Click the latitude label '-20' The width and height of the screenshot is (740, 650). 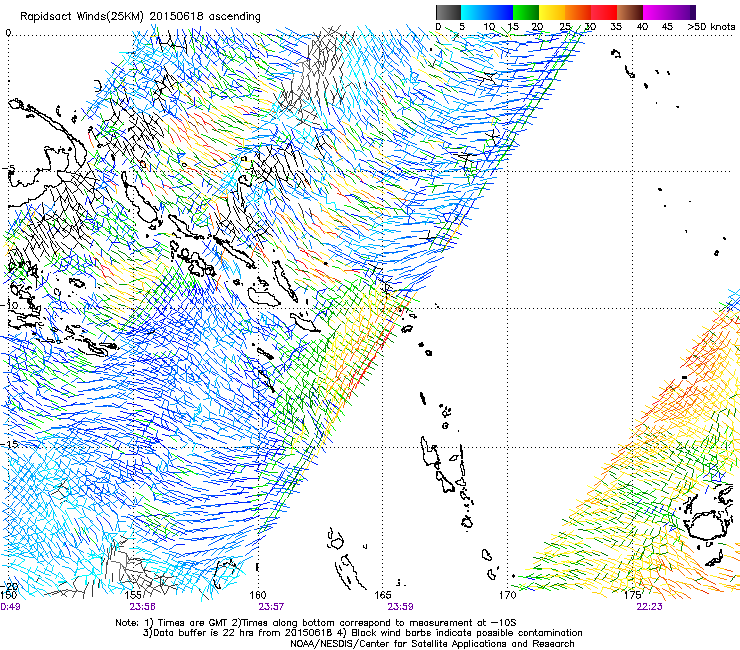pos(10,587)
